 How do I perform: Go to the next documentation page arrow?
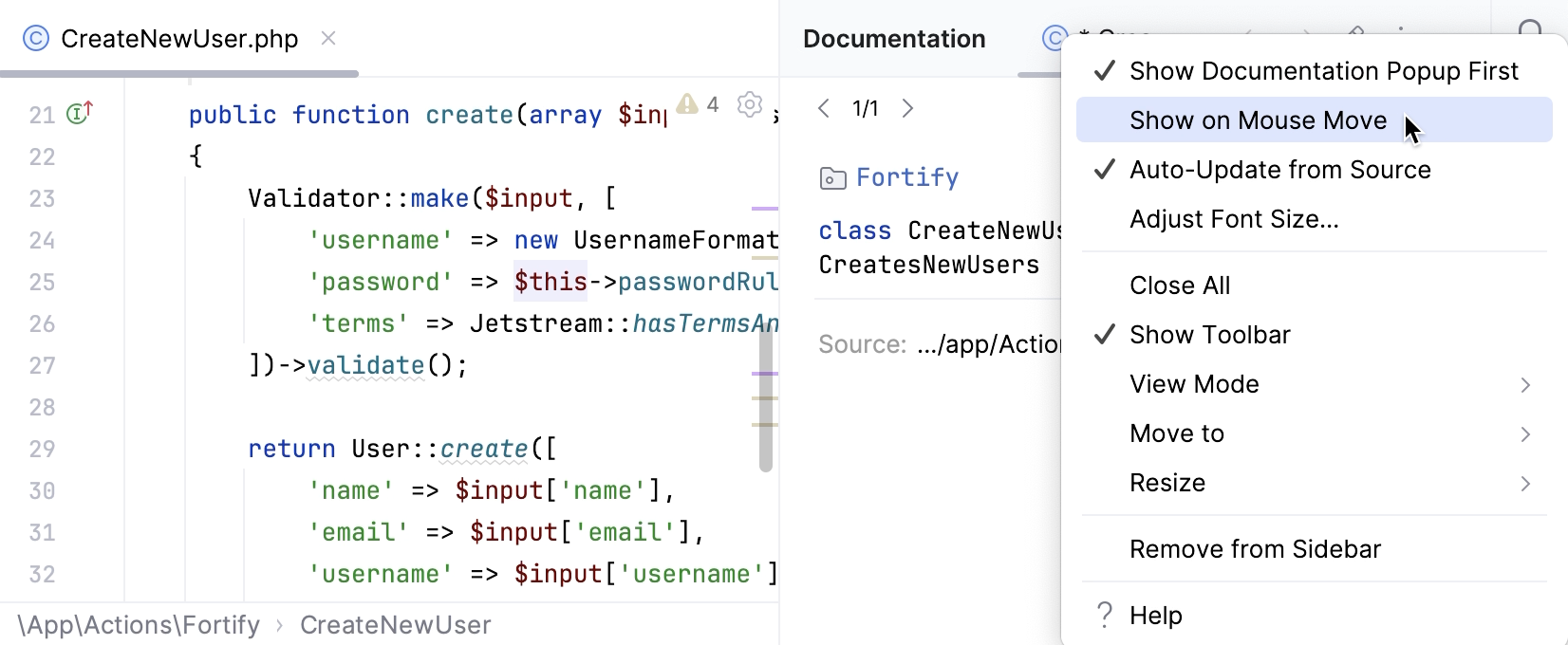[907, 108]
